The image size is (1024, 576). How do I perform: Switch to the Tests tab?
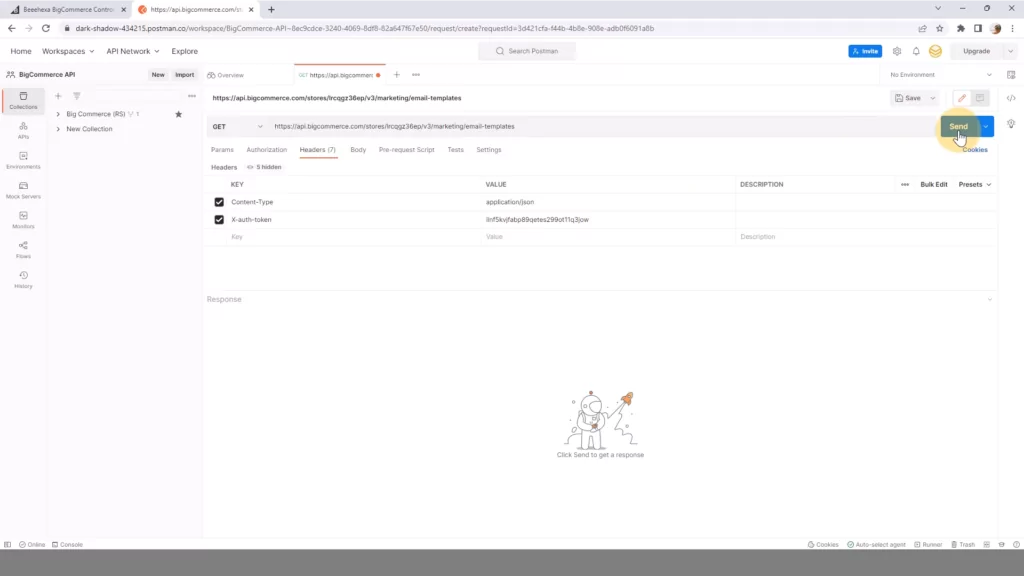(455, 150)
